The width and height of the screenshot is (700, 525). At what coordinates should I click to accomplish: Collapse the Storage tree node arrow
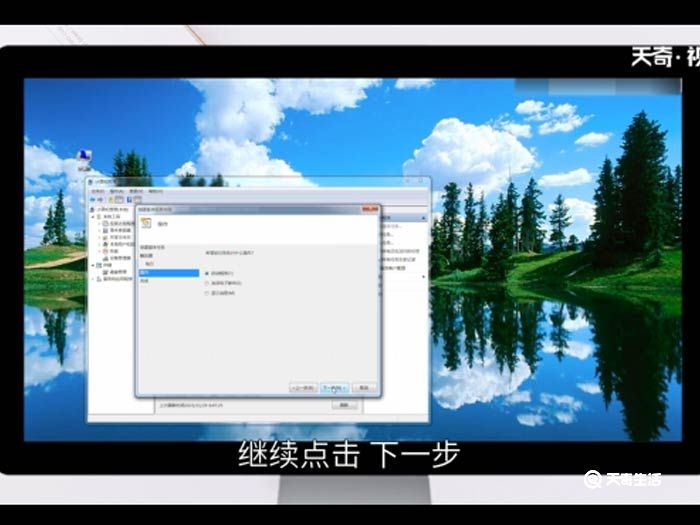pyautogui.click(x=94, y=265)
